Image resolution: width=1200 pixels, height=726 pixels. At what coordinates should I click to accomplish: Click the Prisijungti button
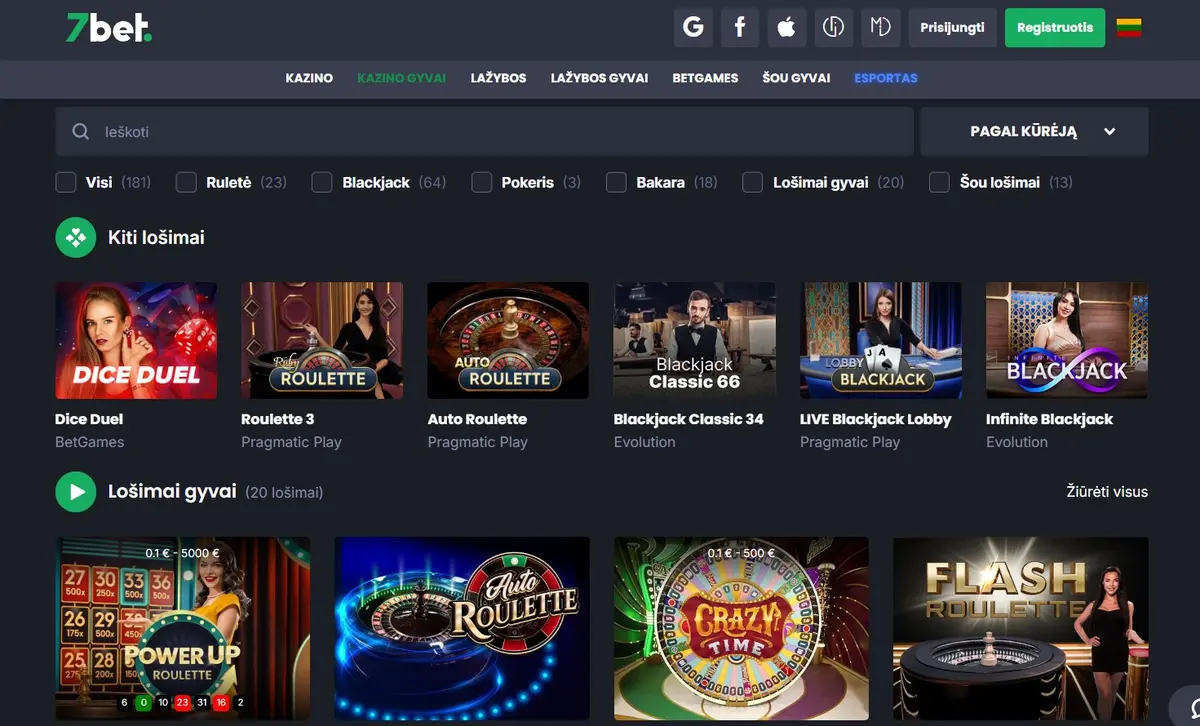(x=953, y=28)
